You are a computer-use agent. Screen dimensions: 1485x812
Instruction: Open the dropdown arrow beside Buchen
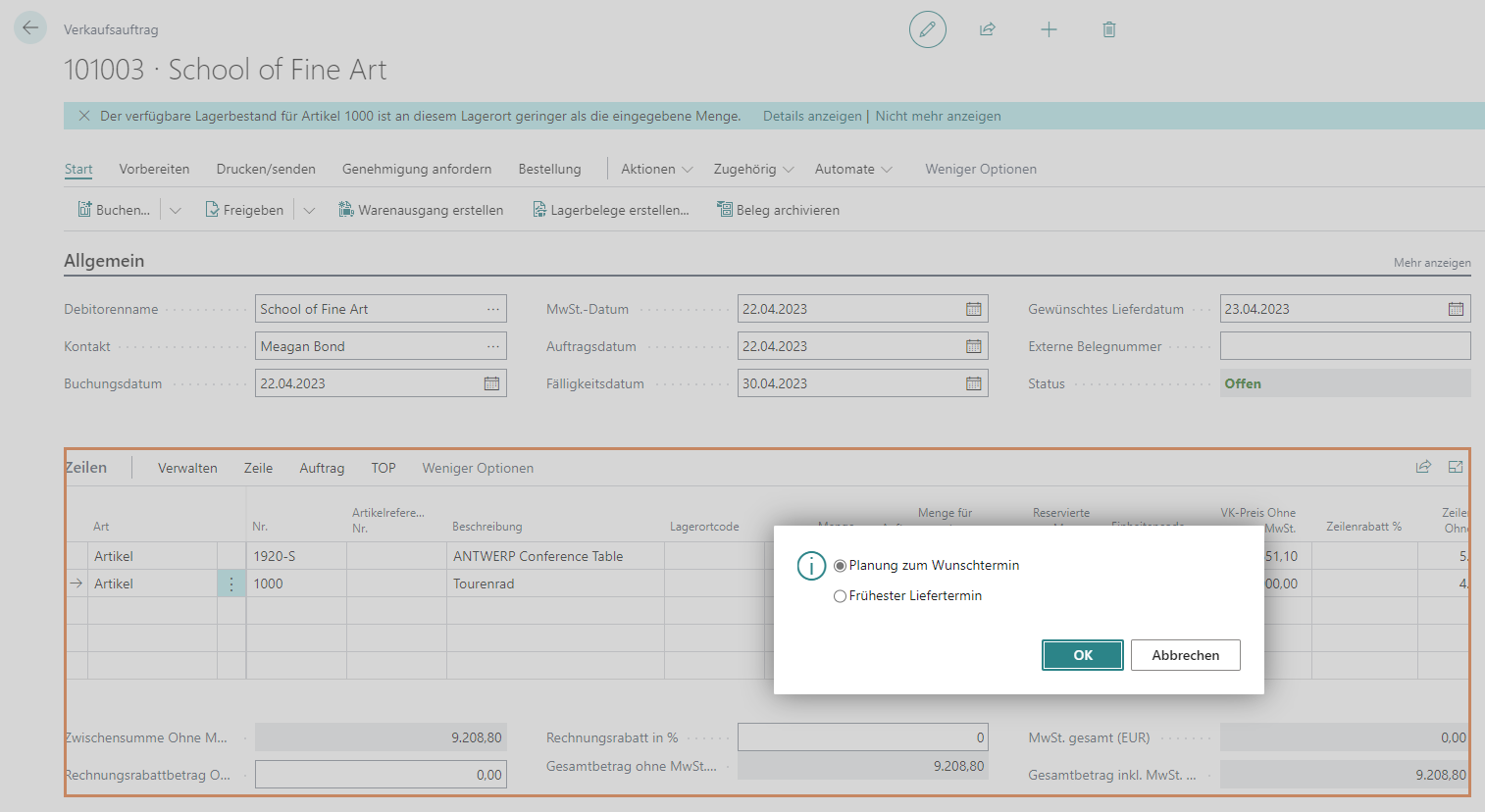pyautogui.click(x=176, y=210)
